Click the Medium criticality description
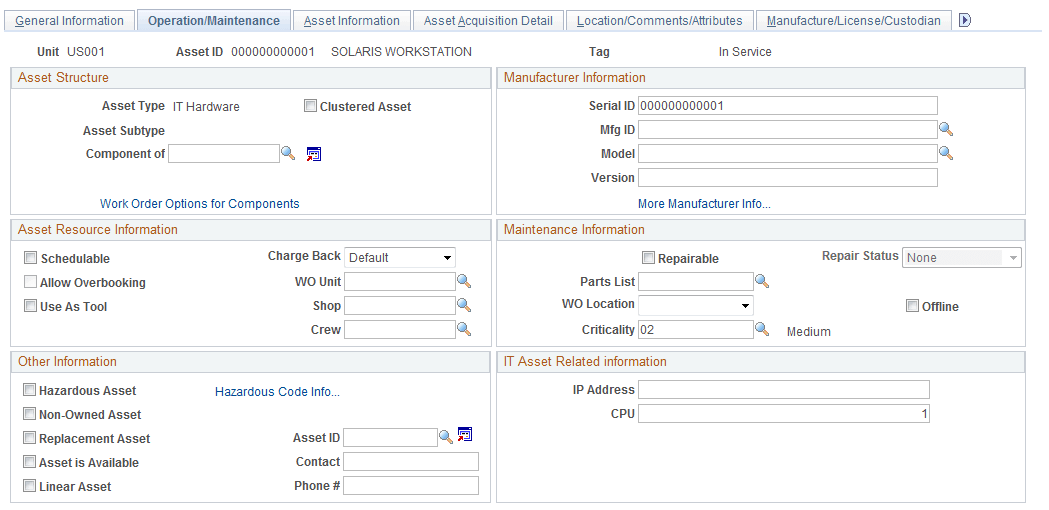Image resolution: width=1049 pixels, height=510 pixels. [809, 331]
